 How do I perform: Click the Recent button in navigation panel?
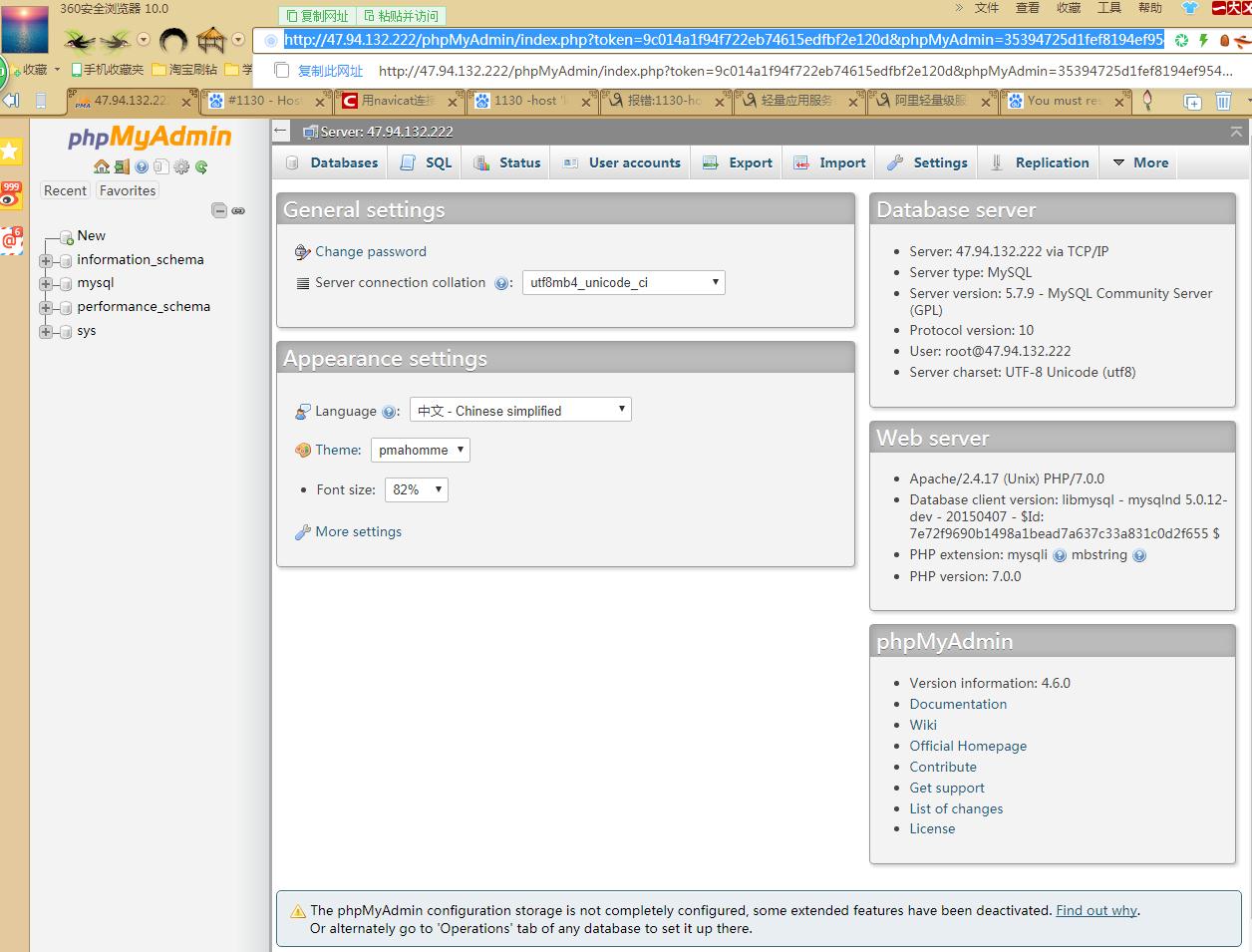tap(66, 190)
